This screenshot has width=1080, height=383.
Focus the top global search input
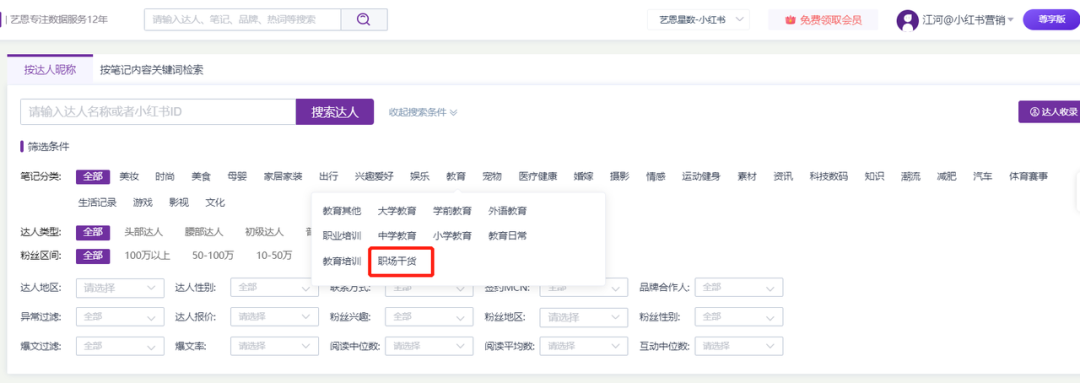pyautogui.click(x=242, y=19)
